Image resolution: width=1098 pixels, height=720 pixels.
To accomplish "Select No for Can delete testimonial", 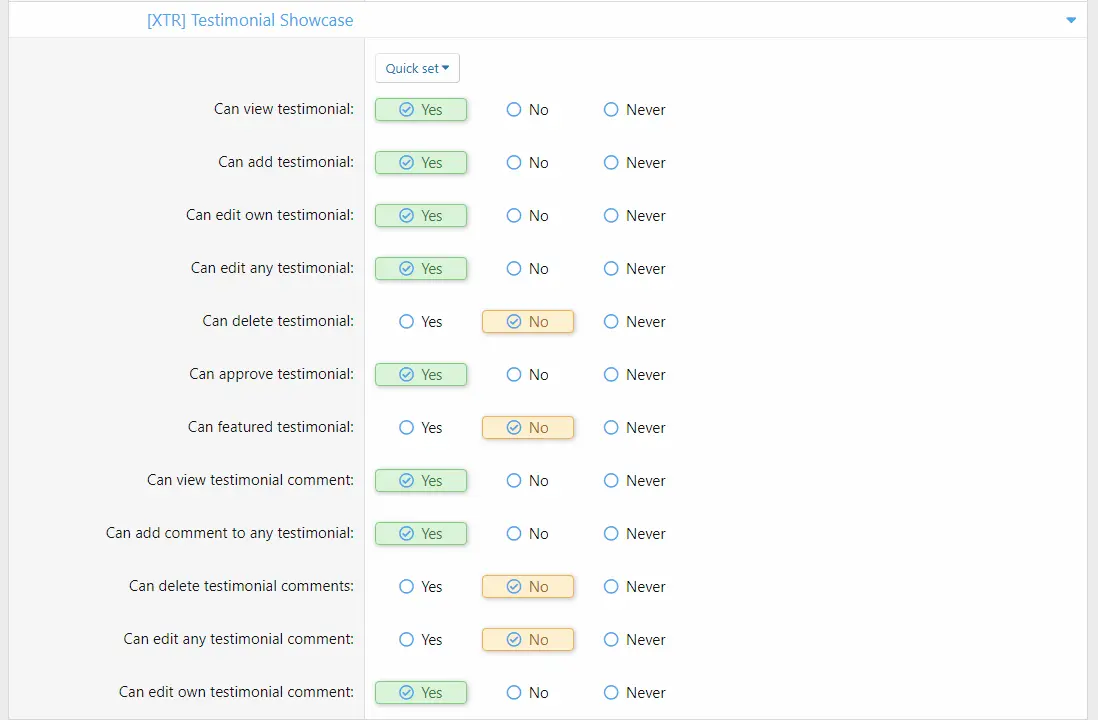I will coord(527,321).
